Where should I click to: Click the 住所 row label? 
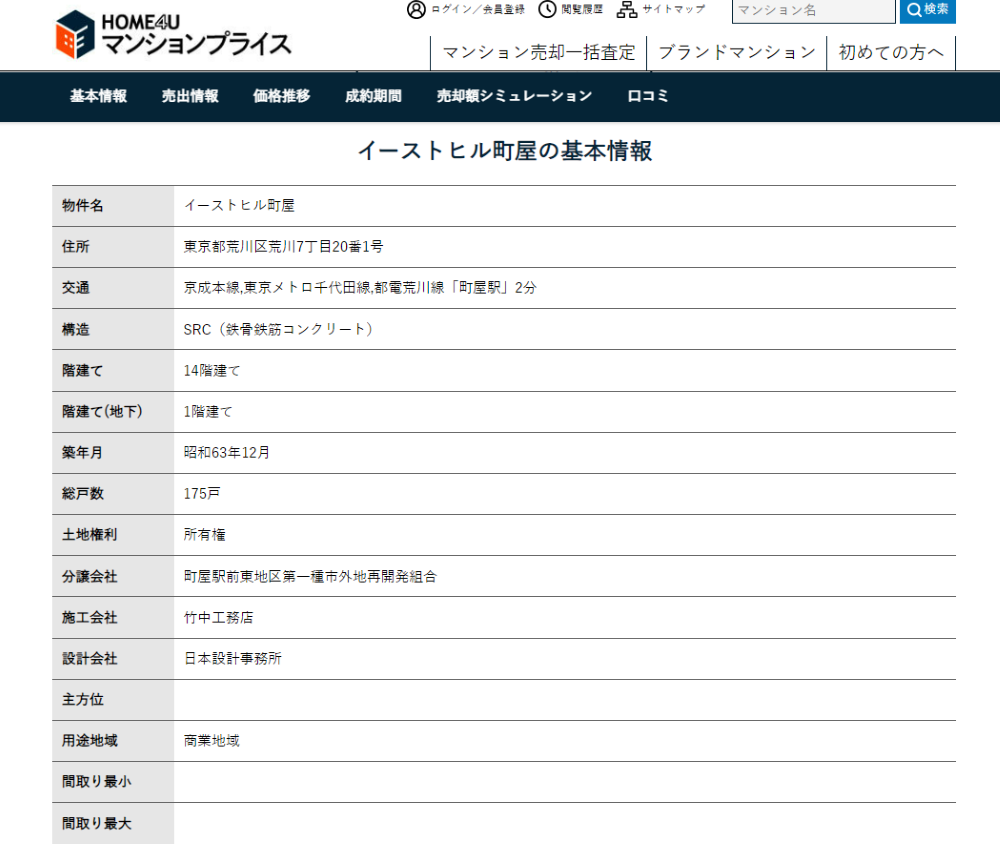pos(75,247)
